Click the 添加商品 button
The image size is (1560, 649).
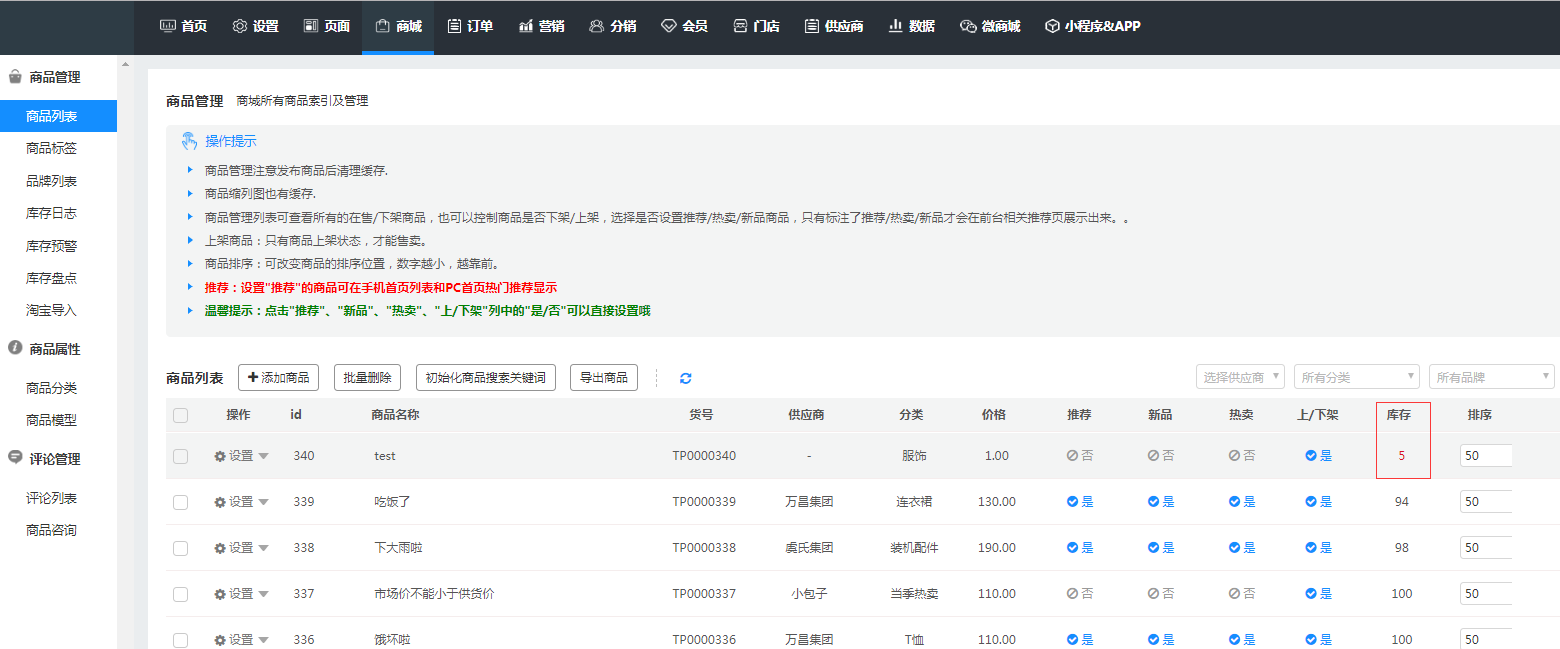coord(278,377)
